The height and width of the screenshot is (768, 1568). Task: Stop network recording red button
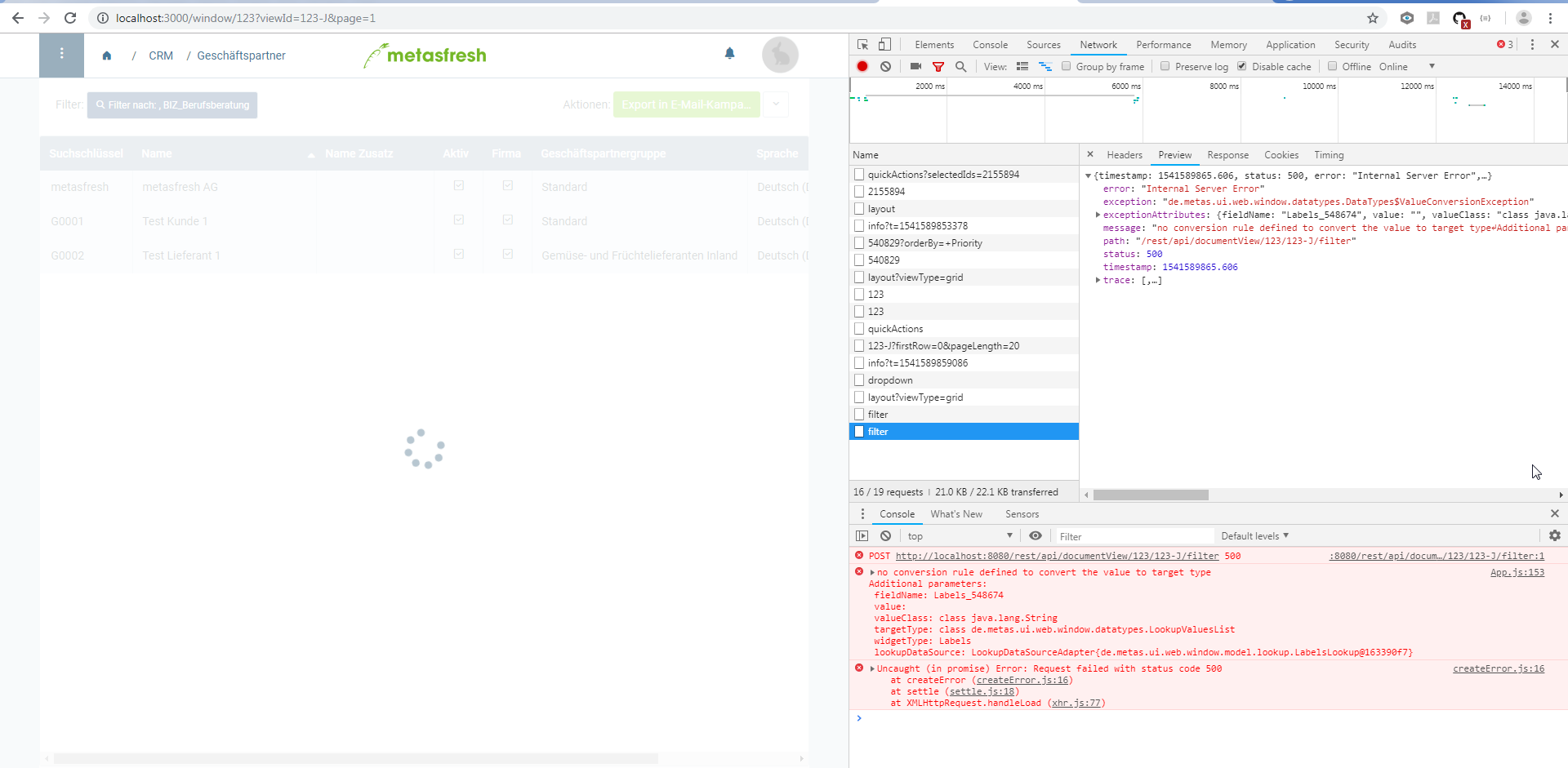(x=862, y=66)
